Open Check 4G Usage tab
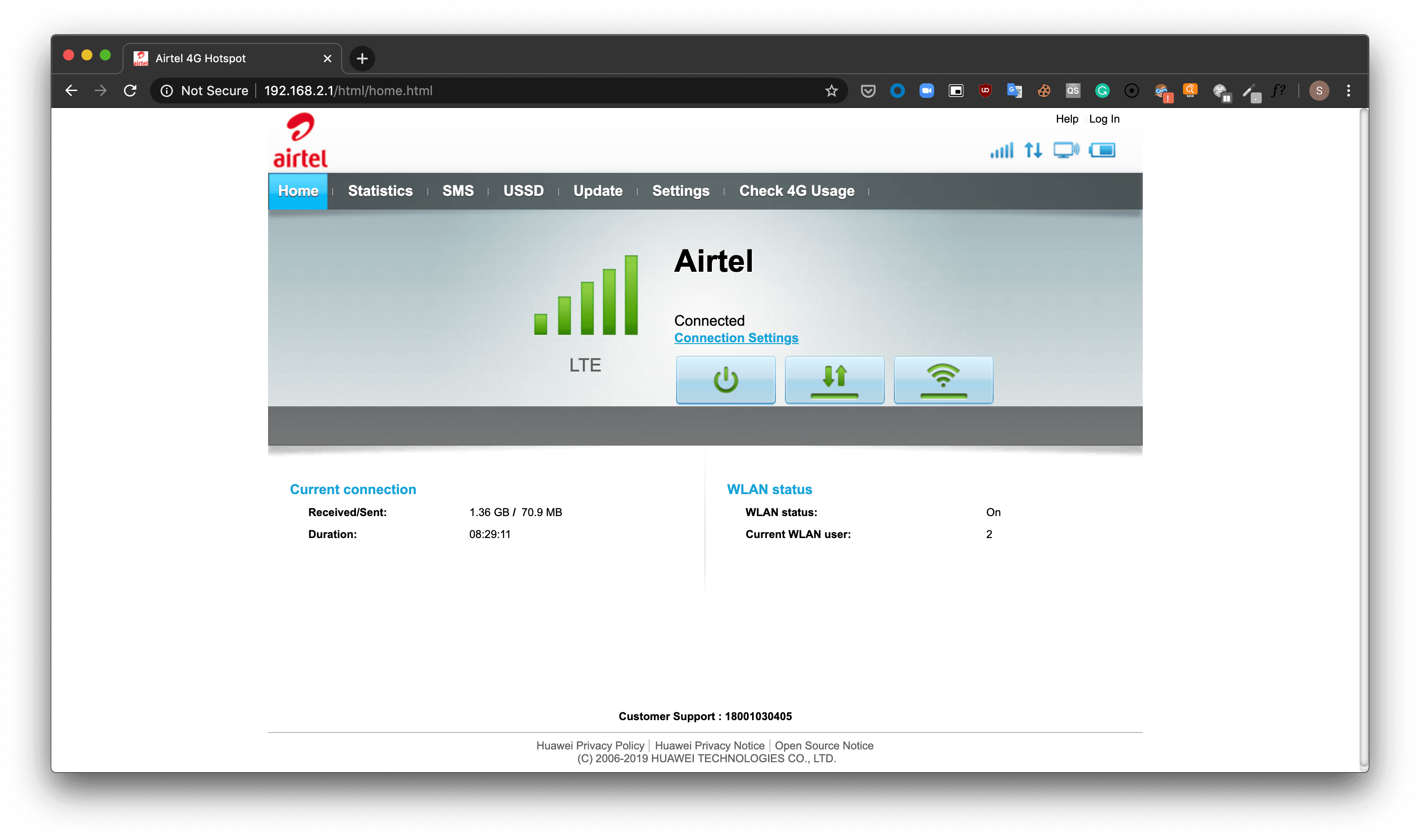 (796, 191)
